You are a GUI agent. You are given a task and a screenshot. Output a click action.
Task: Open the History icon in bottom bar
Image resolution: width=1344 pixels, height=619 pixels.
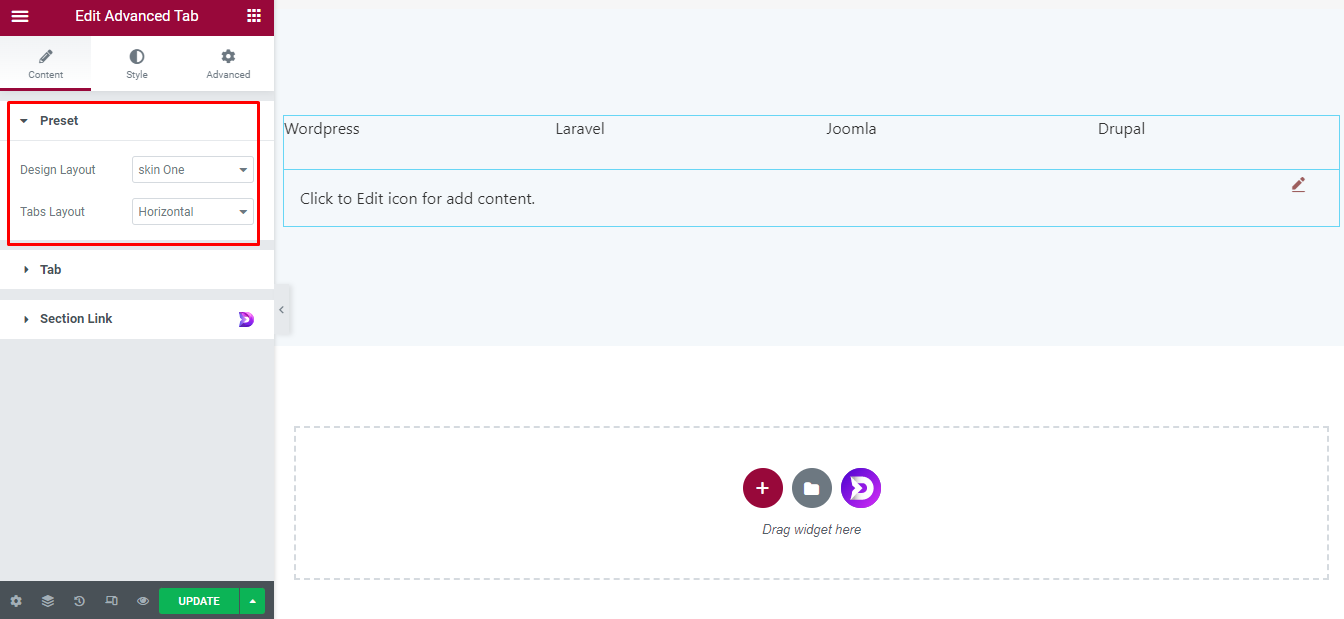(x=80, y=601)
